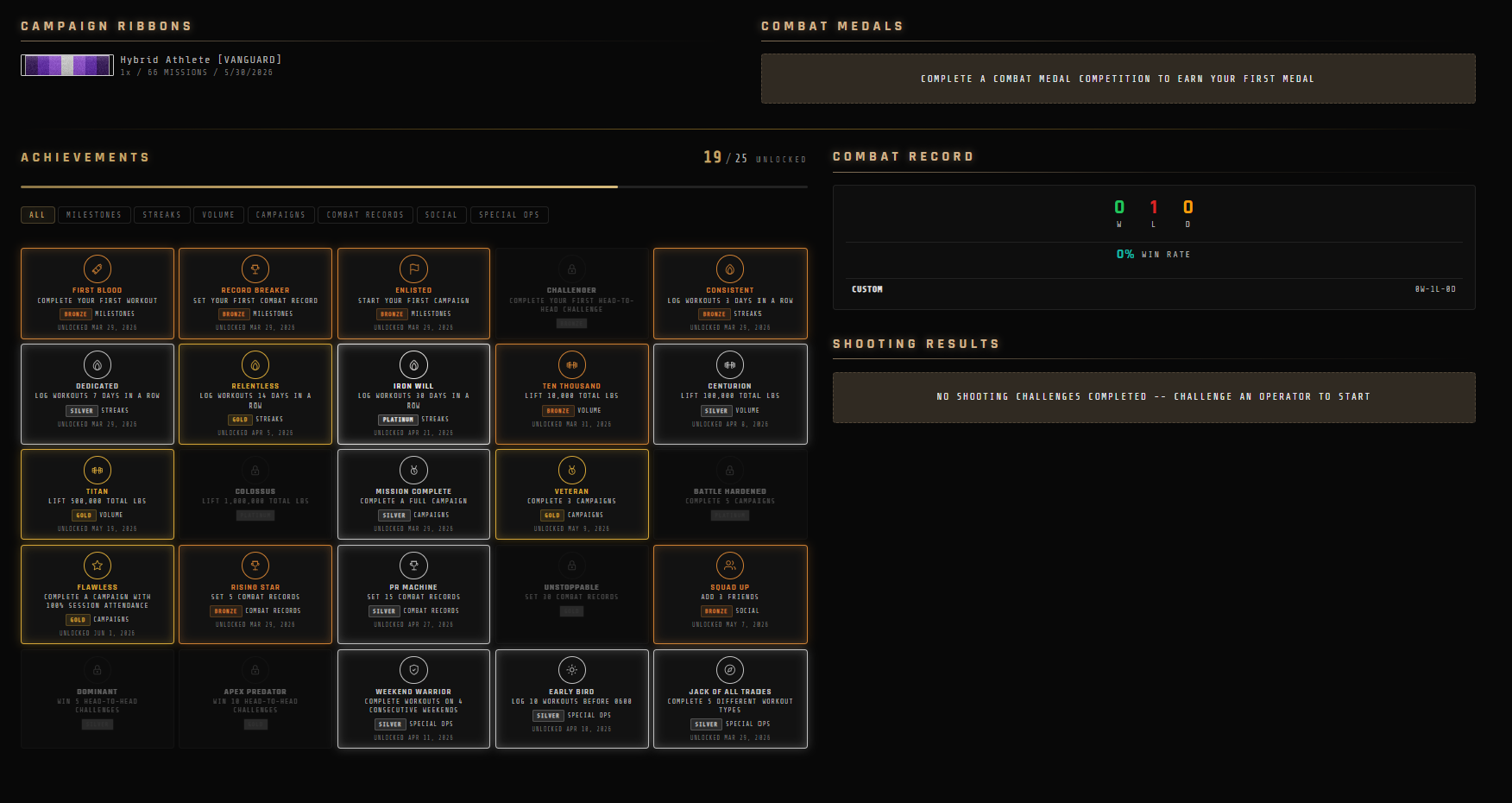Screen dimensions: 1512x803
Task: Click the 19 / 25 unlocked counter
Action: pyautogui.click(x=754, y=157)
